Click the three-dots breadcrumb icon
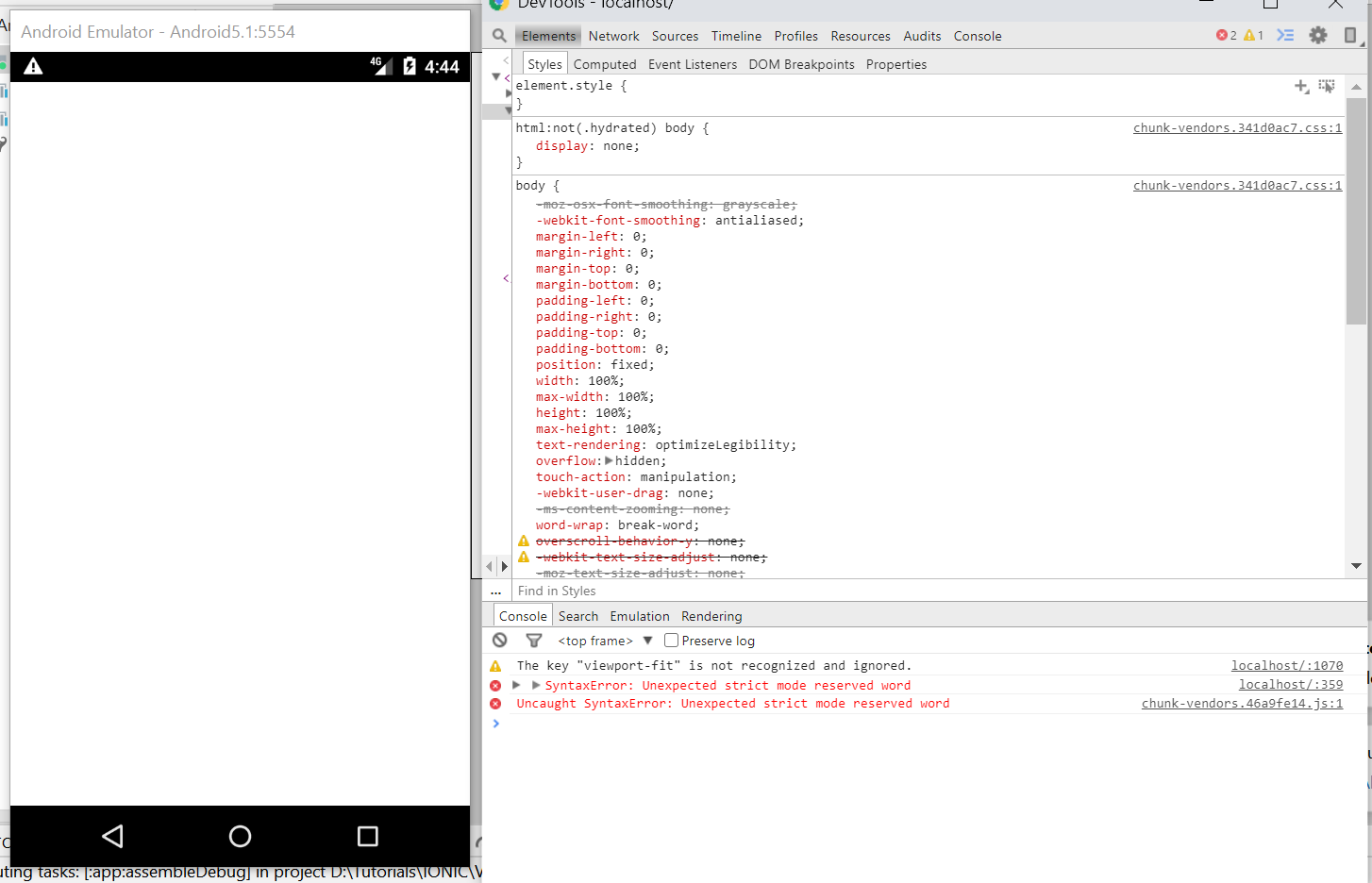 point(495,591)
